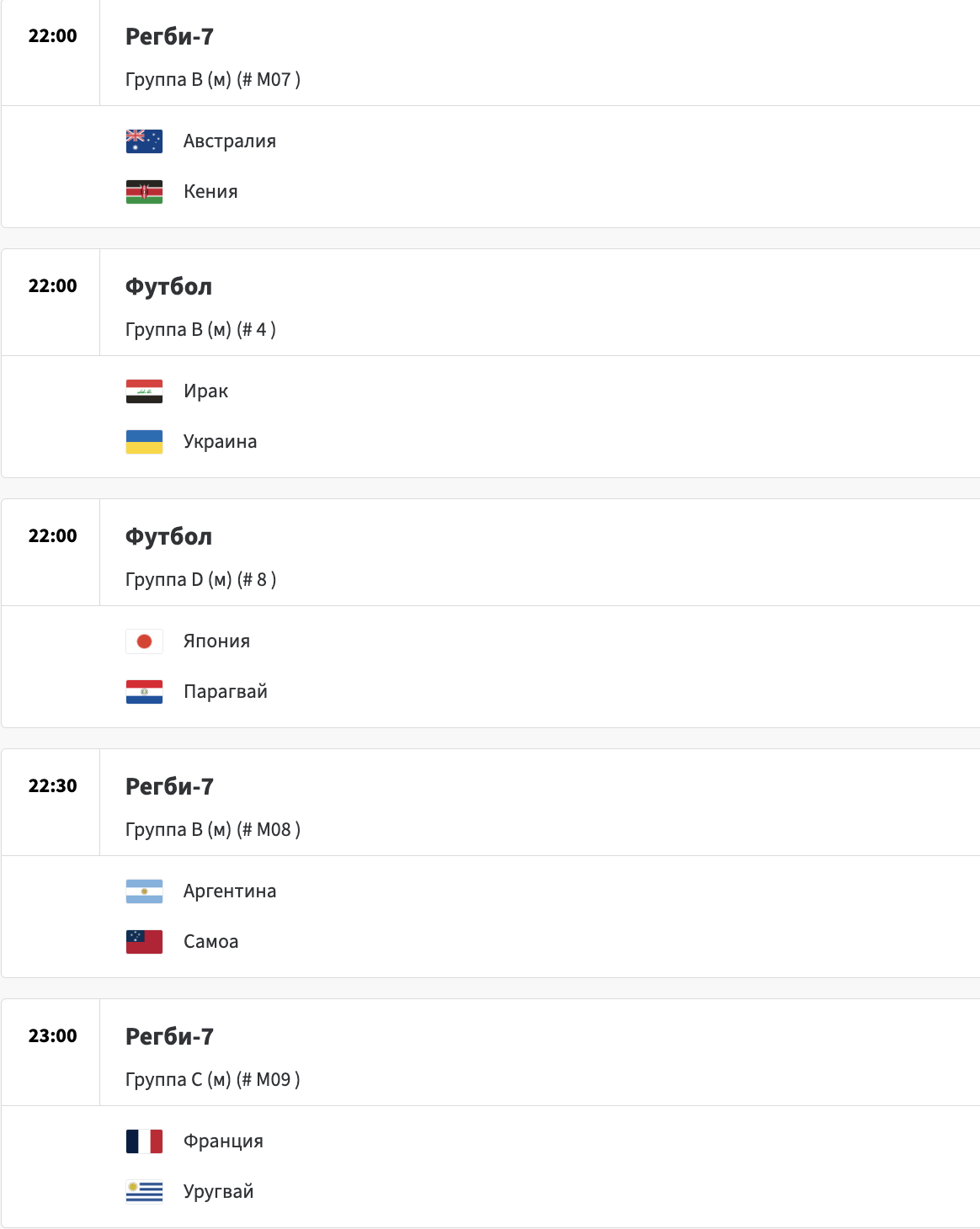Click the 22:30 time label
This screenshot has height=1229, width=980.
click(52, 786)
